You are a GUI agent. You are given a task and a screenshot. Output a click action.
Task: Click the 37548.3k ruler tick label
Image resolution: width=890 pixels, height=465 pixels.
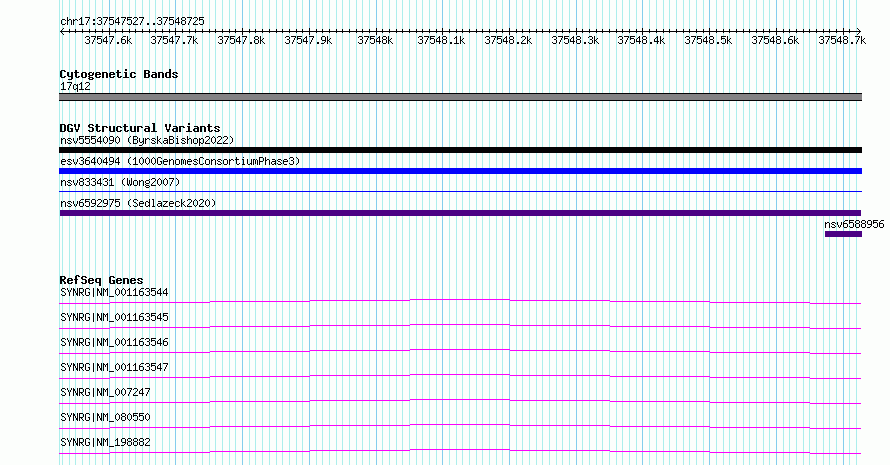(575, 40)
